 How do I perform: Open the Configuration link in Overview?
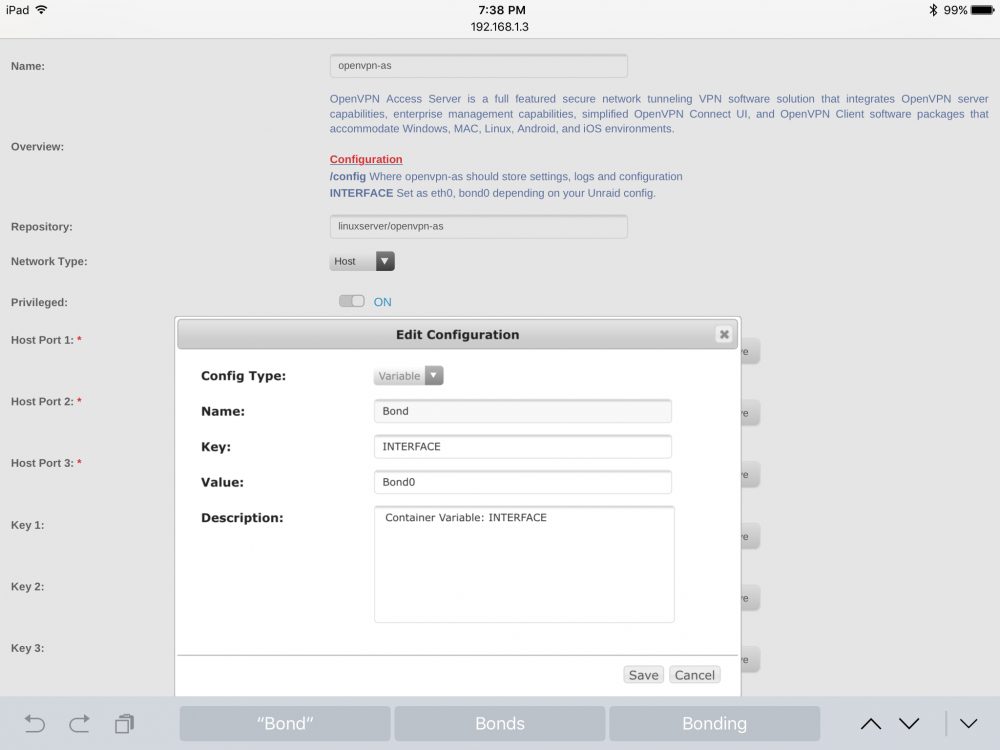366,159
